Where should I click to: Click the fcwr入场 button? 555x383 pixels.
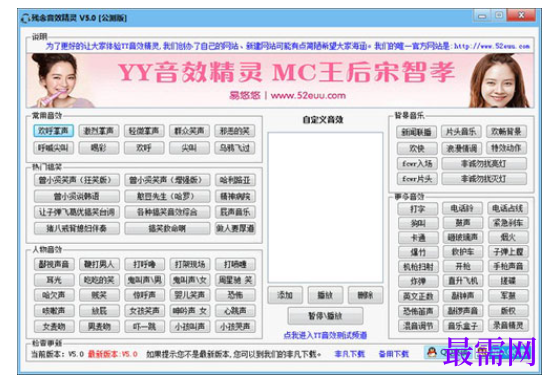click(x=417, y=164)
